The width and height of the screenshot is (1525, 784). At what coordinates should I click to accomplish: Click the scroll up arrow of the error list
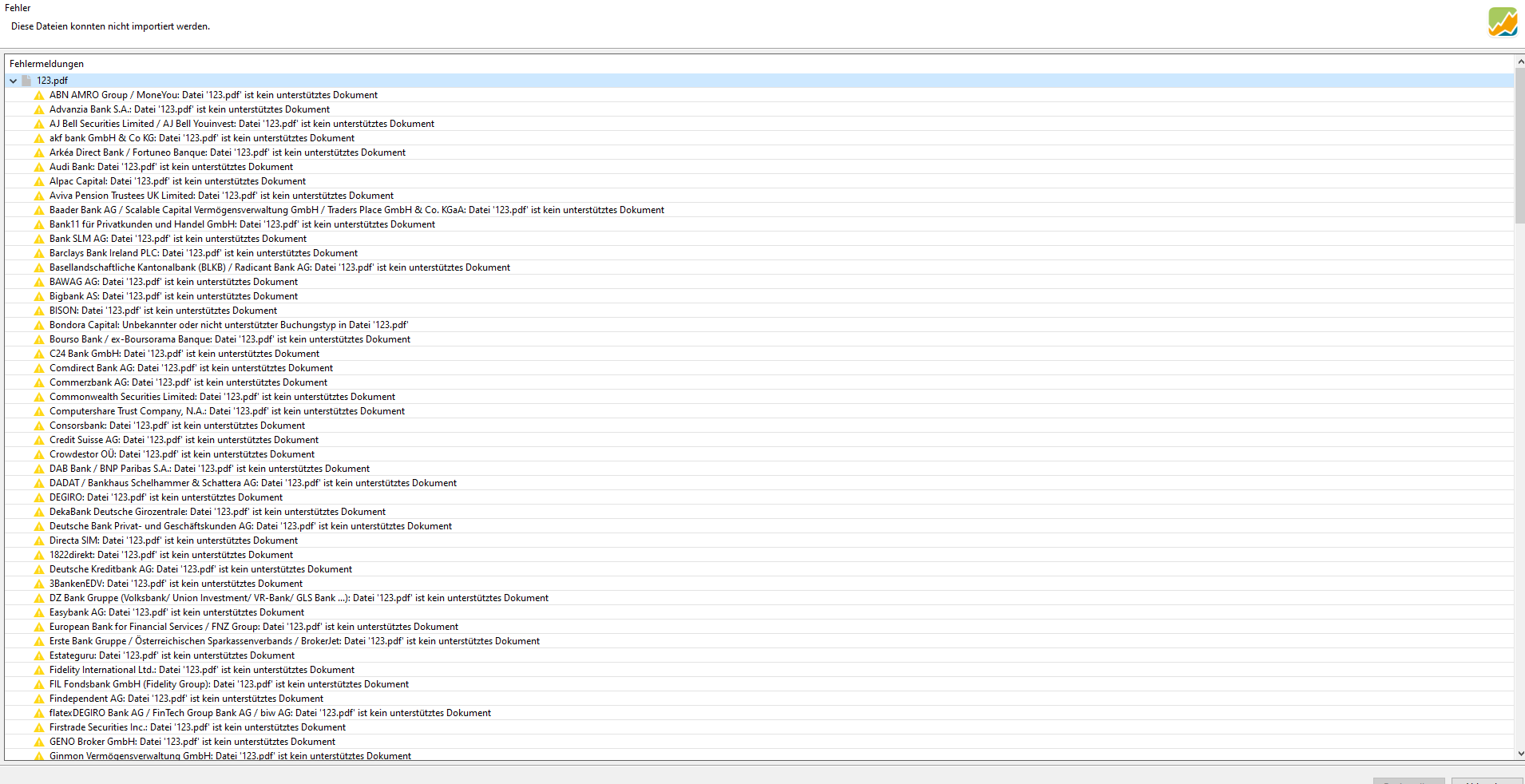pyautogui.click(x=1519, y=61)
